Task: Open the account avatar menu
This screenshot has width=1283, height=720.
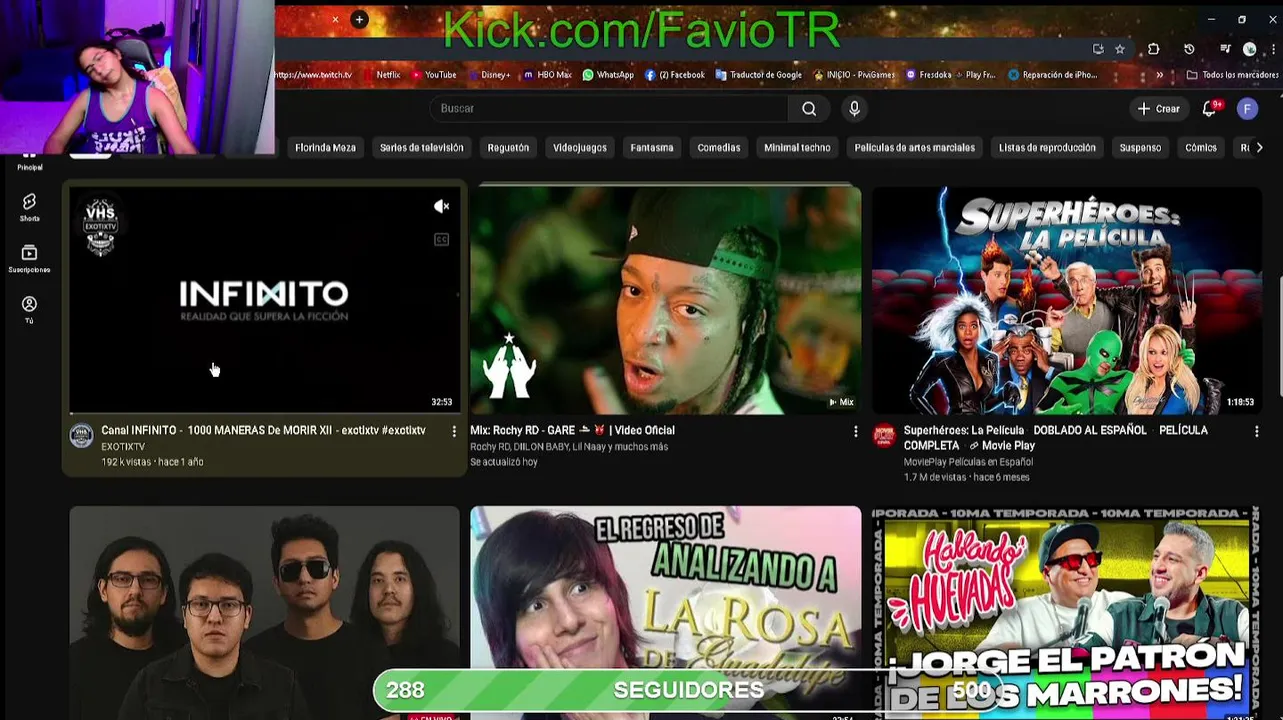Action: [1247, 109]
